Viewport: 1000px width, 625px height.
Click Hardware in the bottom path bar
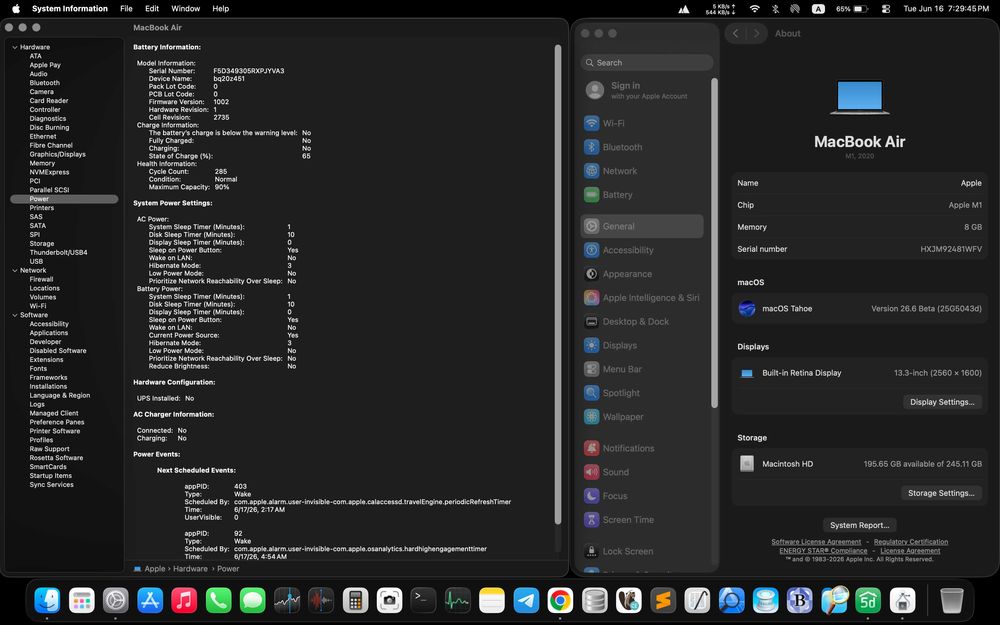[x=190, y=569]
